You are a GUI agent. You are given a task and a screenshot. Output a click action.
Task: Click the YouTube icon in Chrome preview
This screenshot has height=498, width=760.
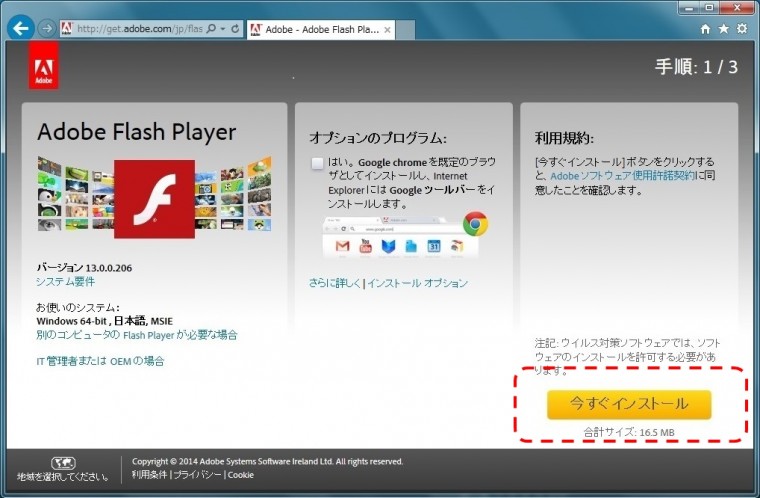pyautogui.click(x=365, y=246)
